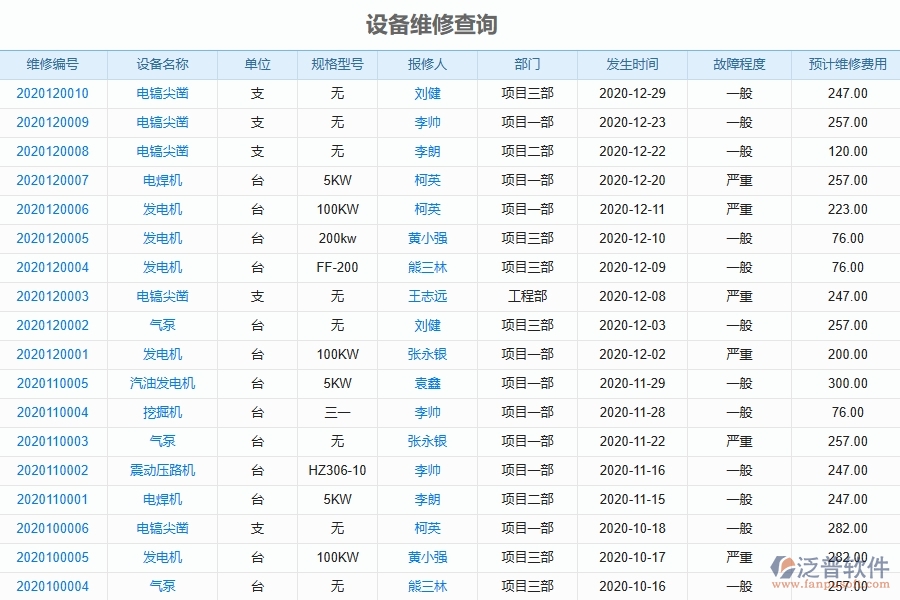View equipment 汽油发电机 details
Viewport: 900px width, 600px height.
160,383
